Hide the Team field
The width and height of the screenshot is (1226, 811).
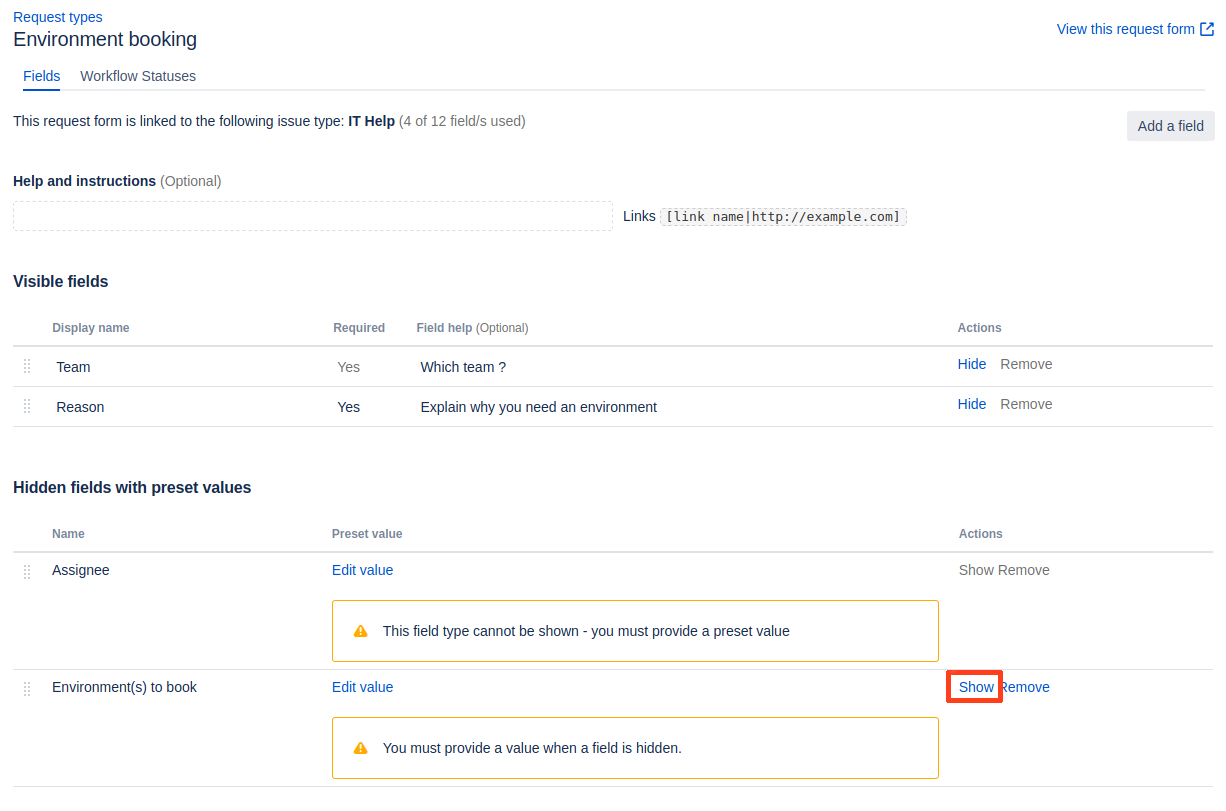point(971,364)
